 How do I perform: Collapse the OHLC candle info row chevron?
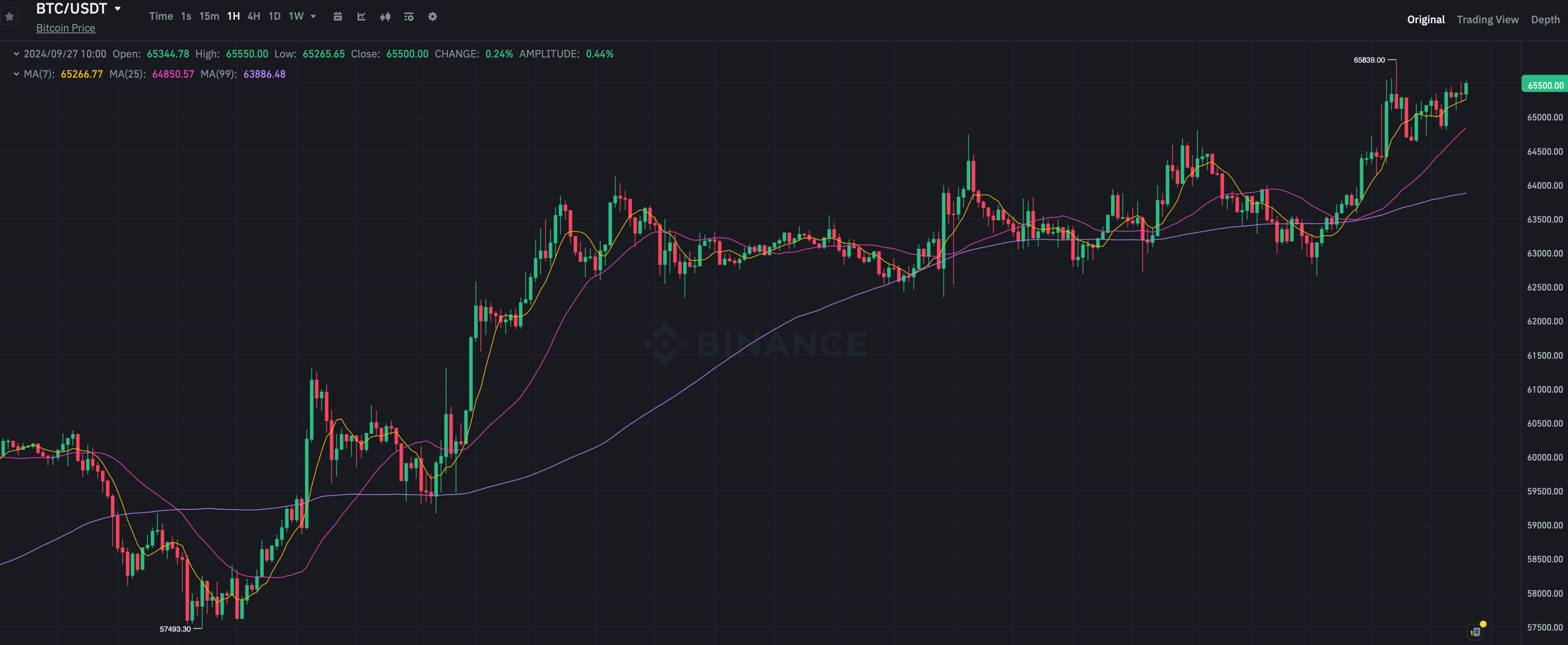[x=16, y=54]
